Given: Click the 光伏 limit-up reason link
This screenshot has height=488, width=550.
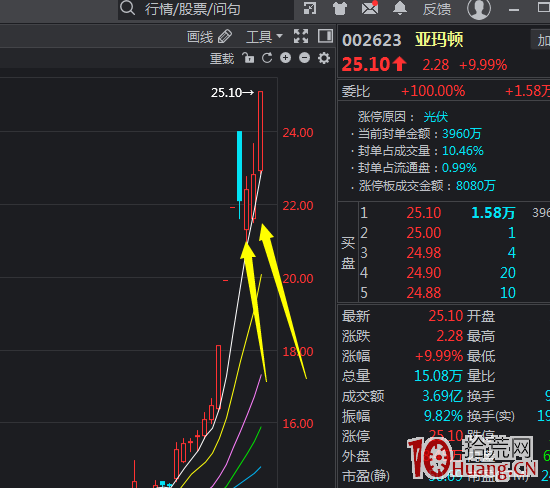Looking at the screenshot, I should click(x=436, y=116).
